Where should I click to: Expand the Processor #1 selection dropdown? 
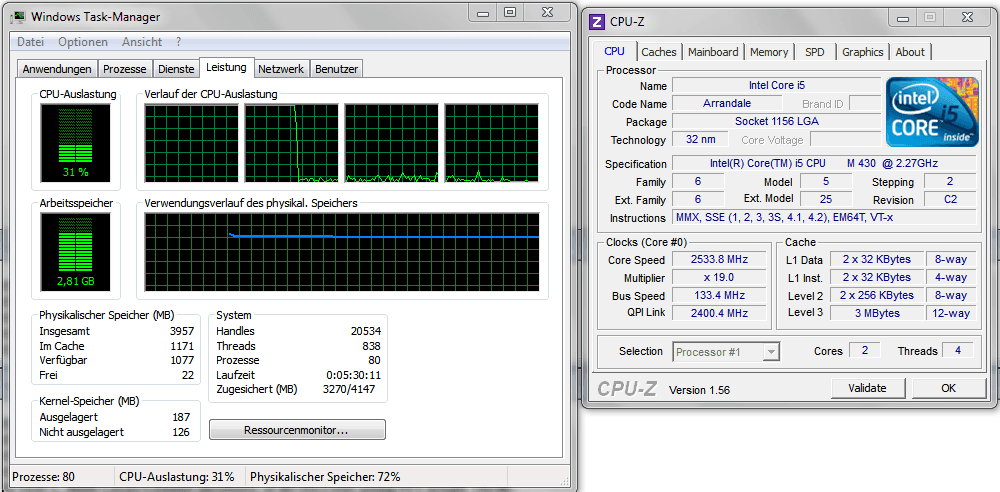point(771,352)
